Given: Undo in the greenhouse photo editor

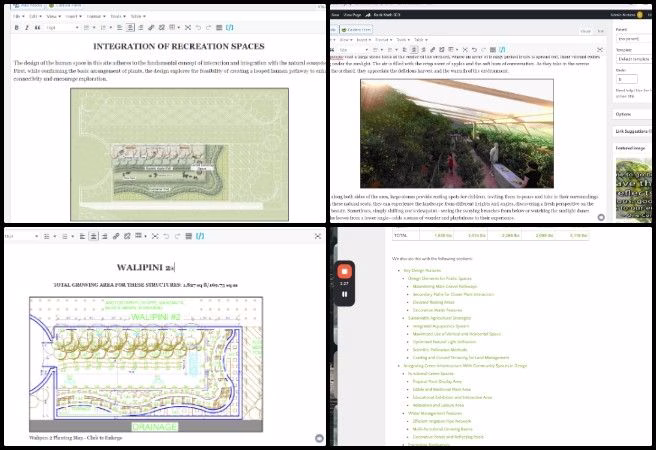Looking at the screenshot, I should (x=474, y=50).
